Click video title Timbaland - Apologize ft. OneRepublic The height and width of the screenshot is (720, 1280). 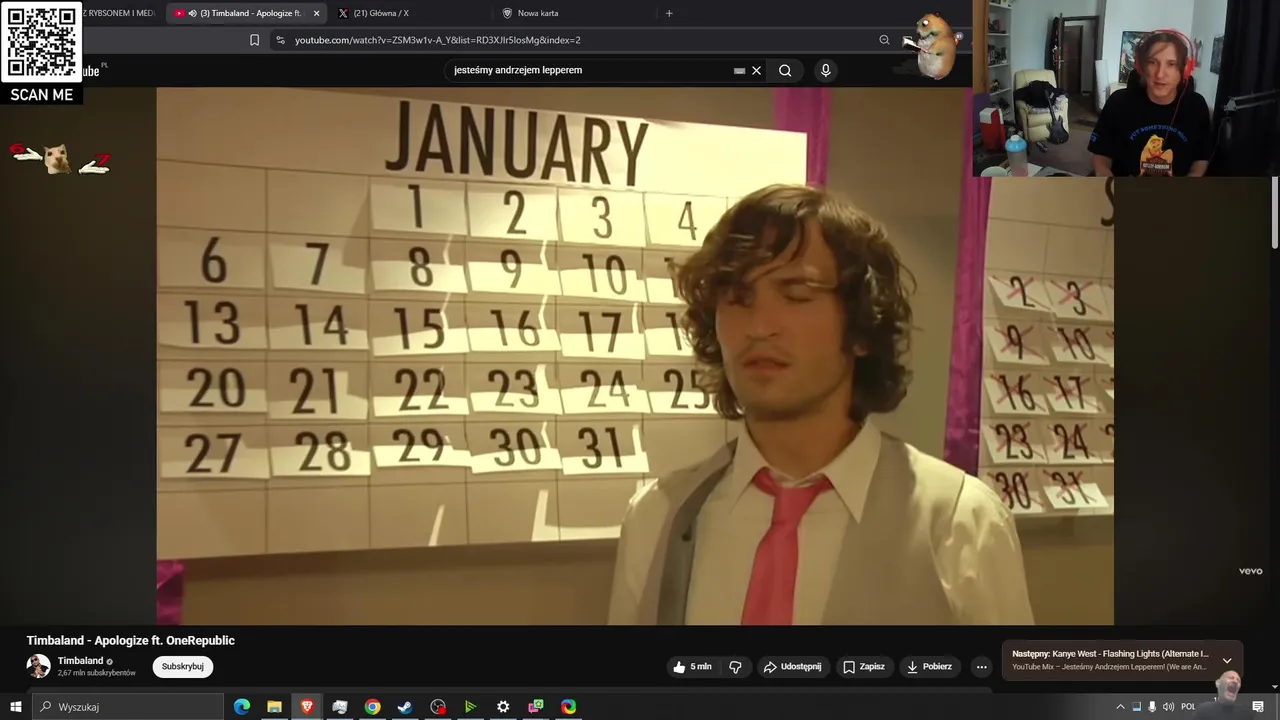pos(130,640)
